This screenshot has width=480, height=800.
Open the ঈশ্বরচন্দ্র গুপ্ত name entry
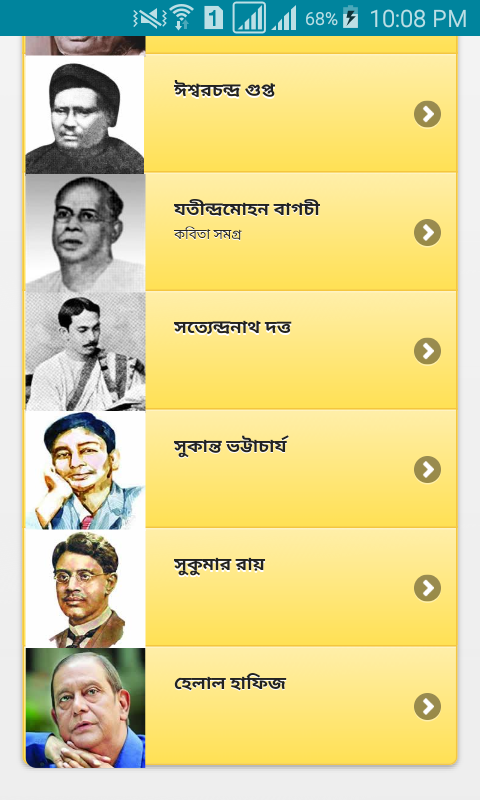tap(224, 90)
